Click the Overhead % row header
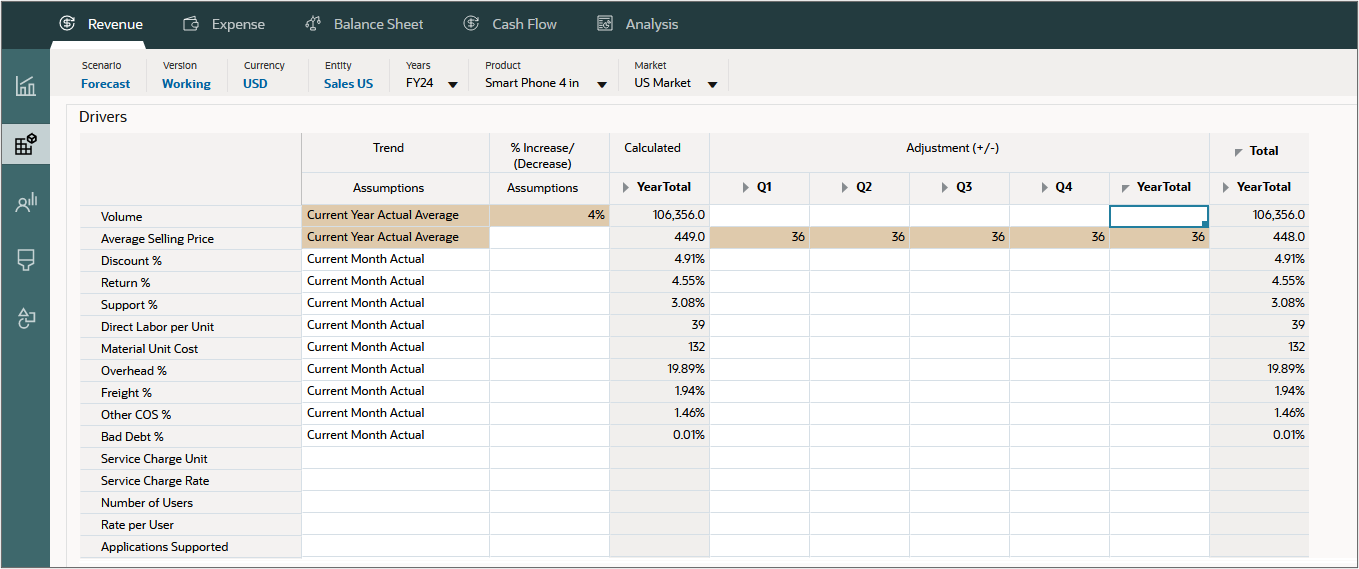 point(191,371)
